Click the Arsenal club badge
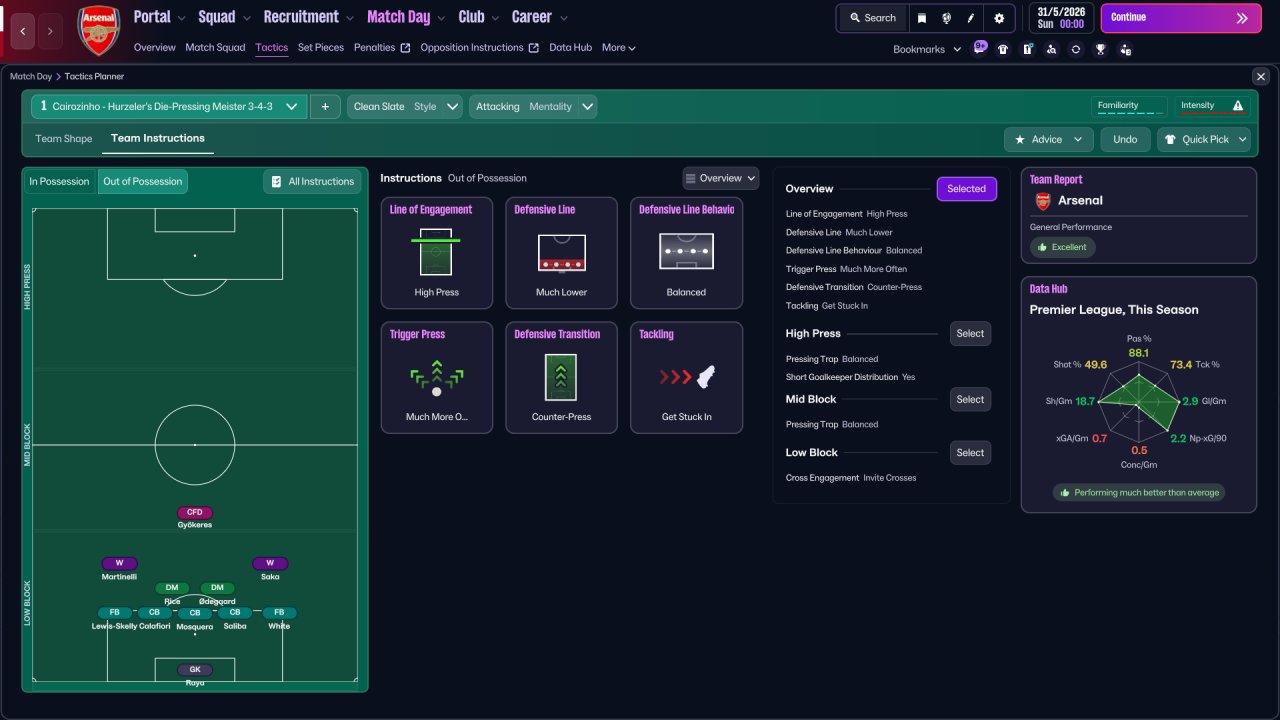Screen dimensions: 1280x720 point(99,31)
